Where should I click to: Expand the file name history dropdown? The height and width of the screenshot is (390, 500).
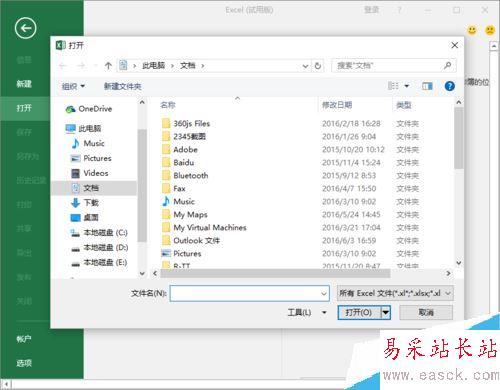323,294
